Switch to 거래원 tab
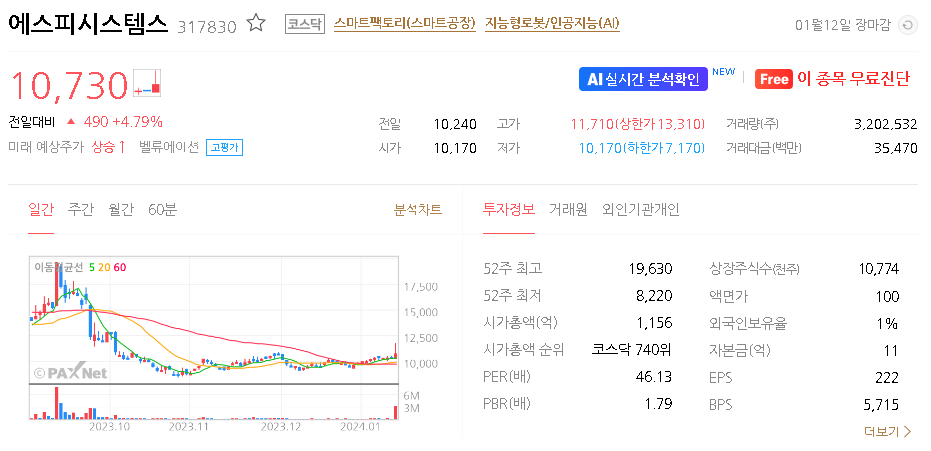The width and height of the screenshot is (931, 451). click(x=568, y=209)
